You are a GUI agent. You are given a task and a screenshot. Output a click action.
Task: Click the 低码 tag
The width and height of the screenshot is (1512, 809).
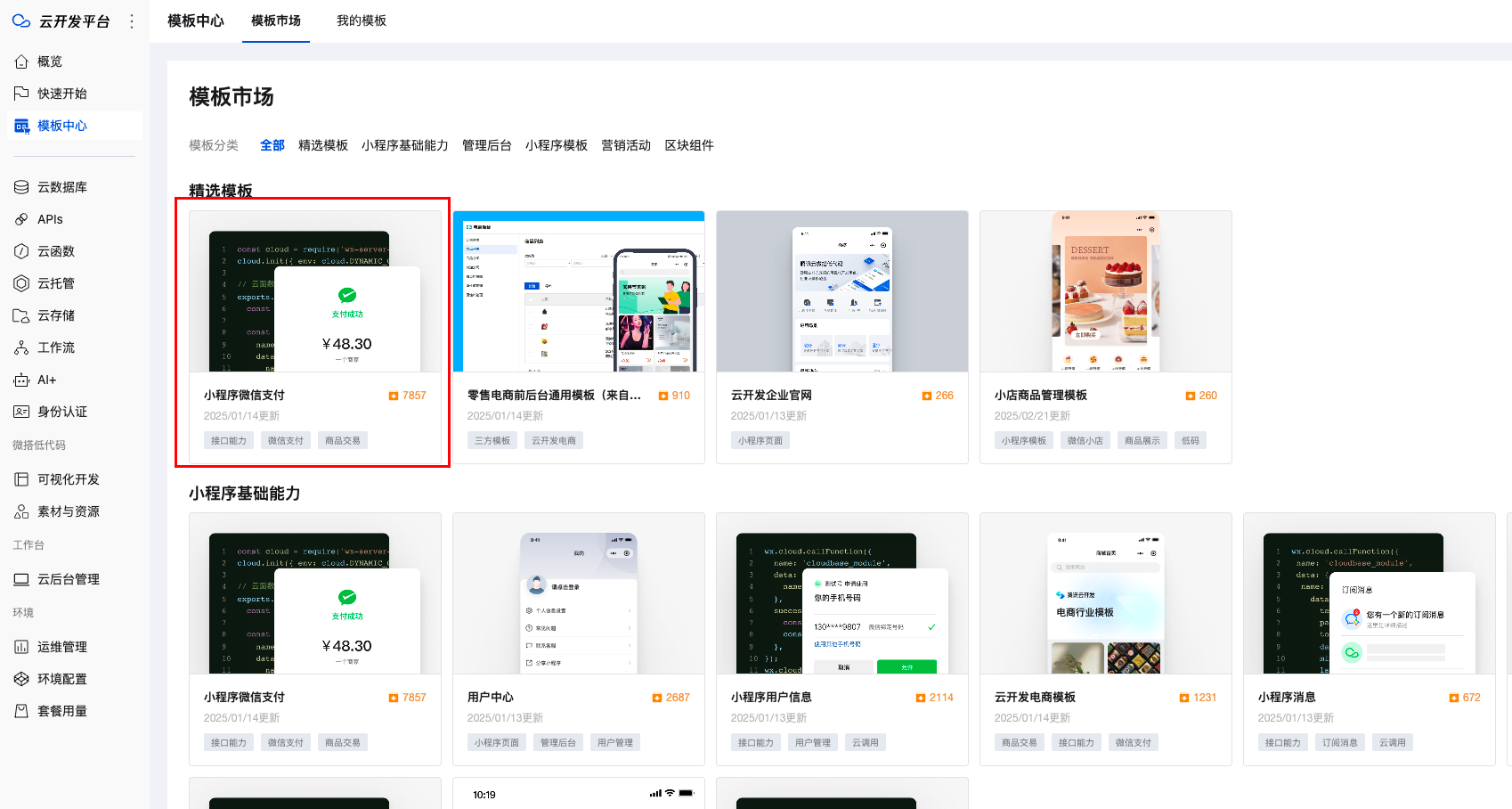[x=1191, y=440]
